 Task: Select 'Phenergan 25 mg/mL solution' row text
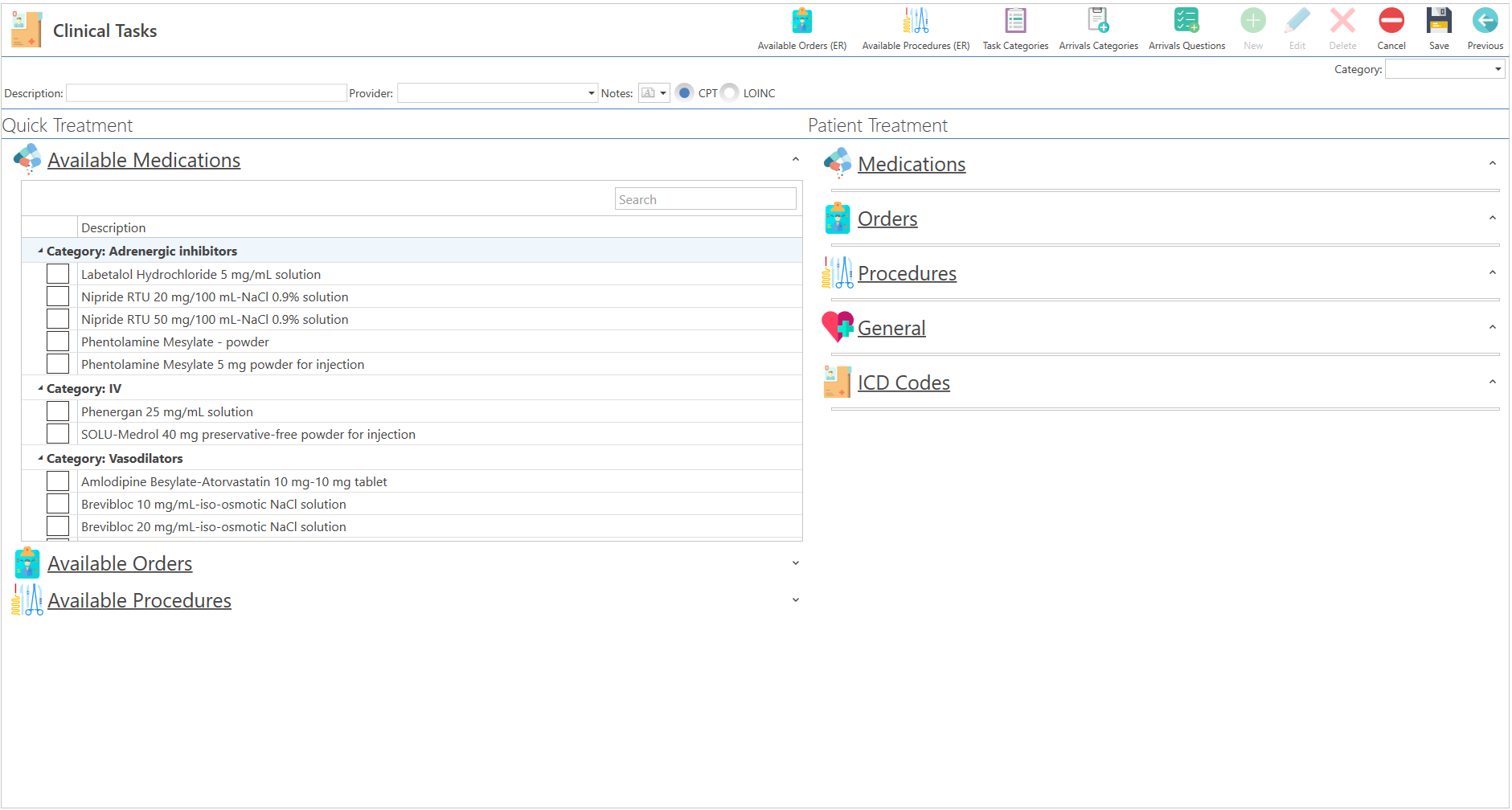coord(167,411)
